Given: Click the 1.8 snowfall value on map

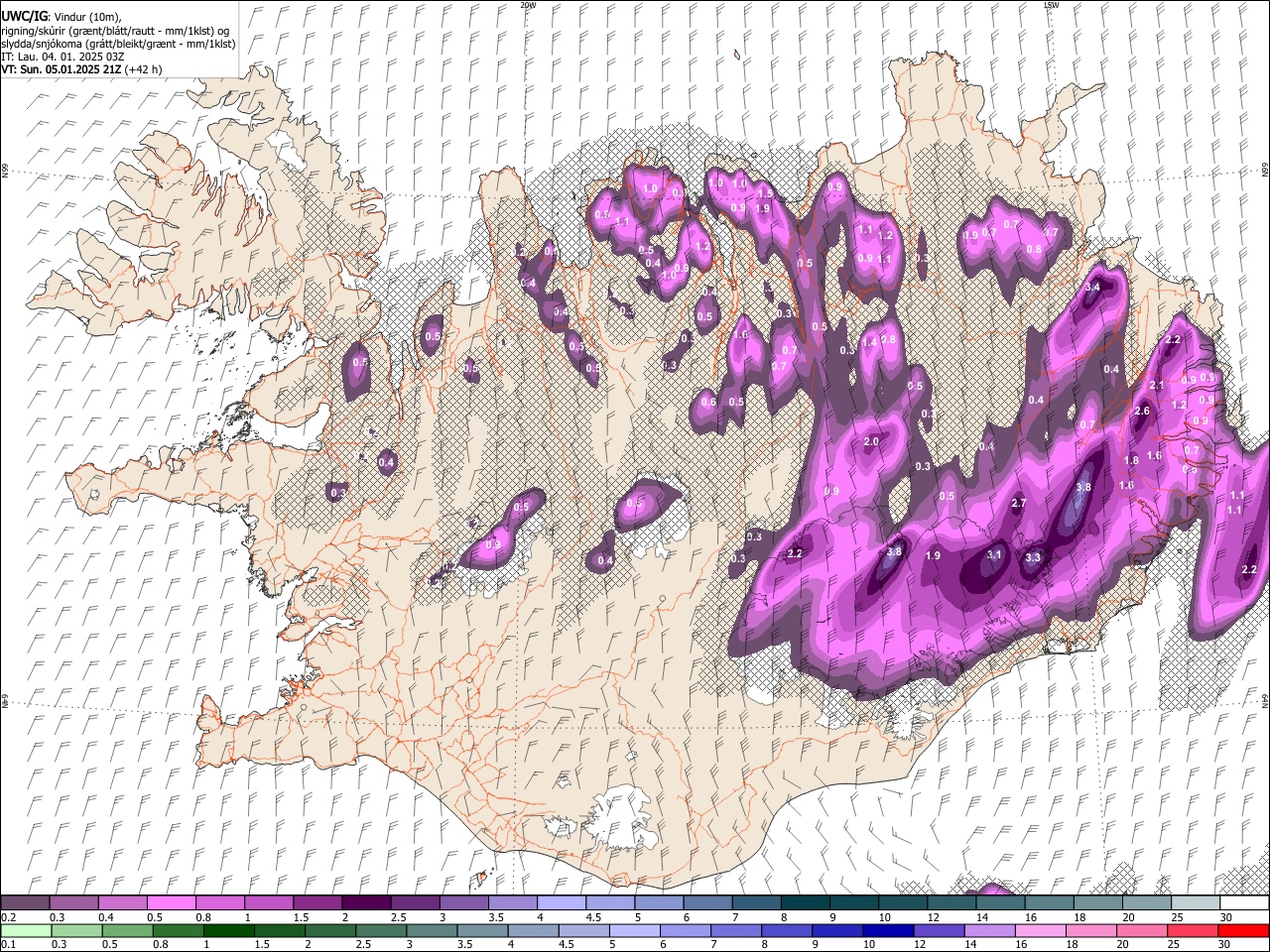Looking at the screenshot, I should (1132, 461).
